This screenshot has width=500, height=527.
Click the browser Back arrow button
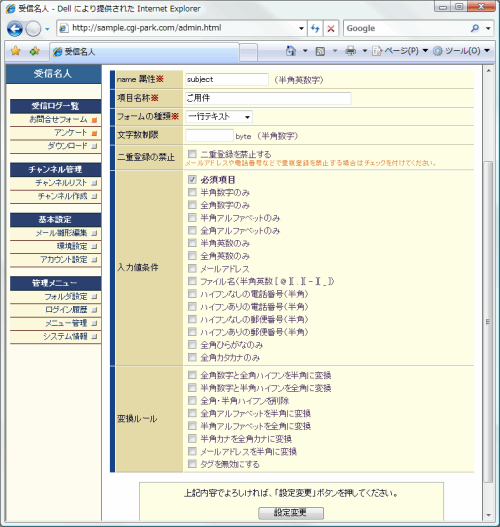(15, 29)
